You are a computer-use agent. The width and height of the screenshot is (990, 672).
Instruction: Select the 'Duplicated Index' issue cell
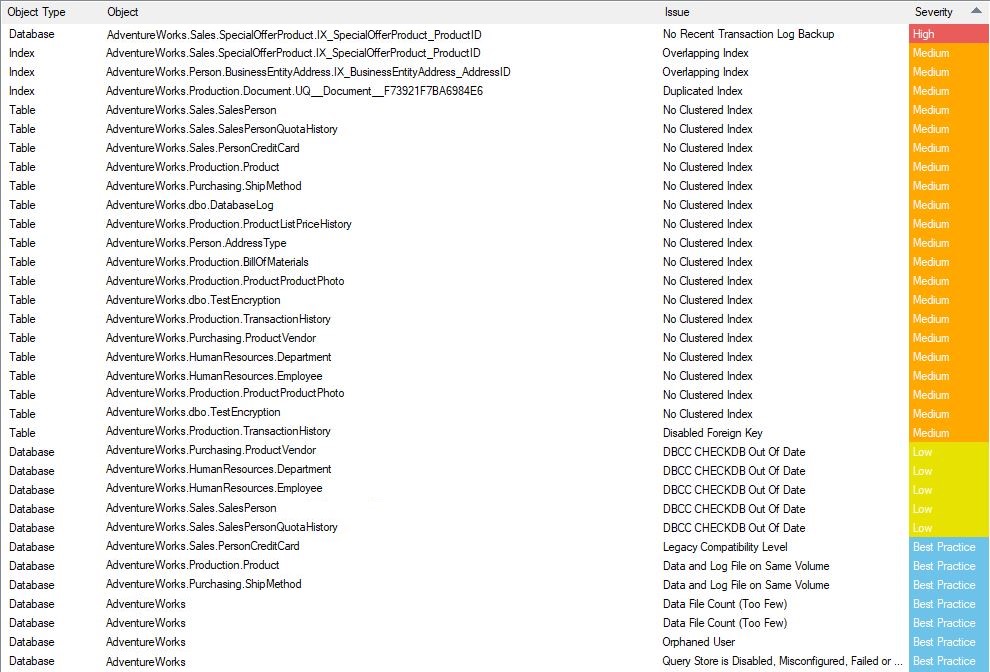pyautogui.click(x=703, y=91)
